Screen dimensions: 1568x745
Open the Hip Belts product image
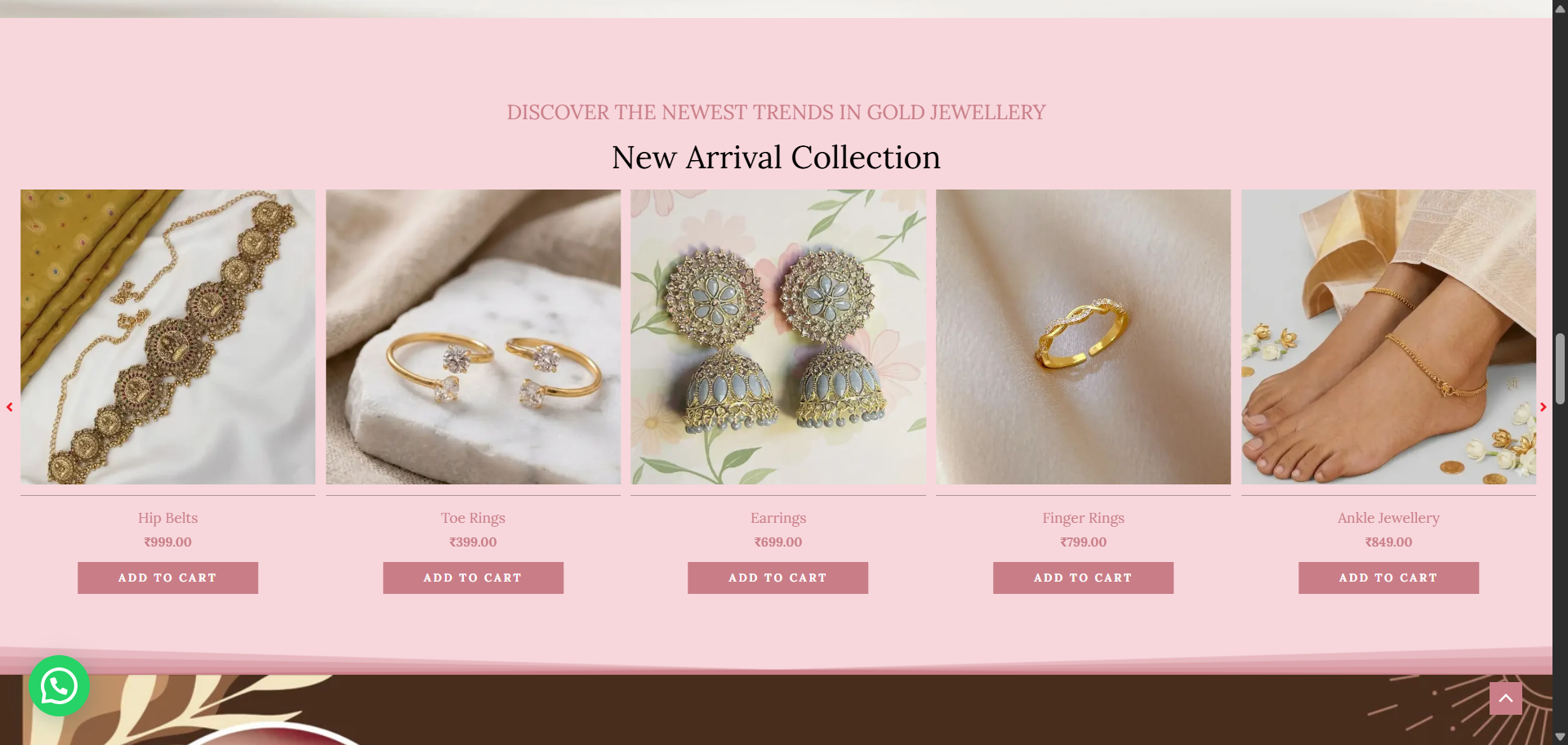(167, 337)
